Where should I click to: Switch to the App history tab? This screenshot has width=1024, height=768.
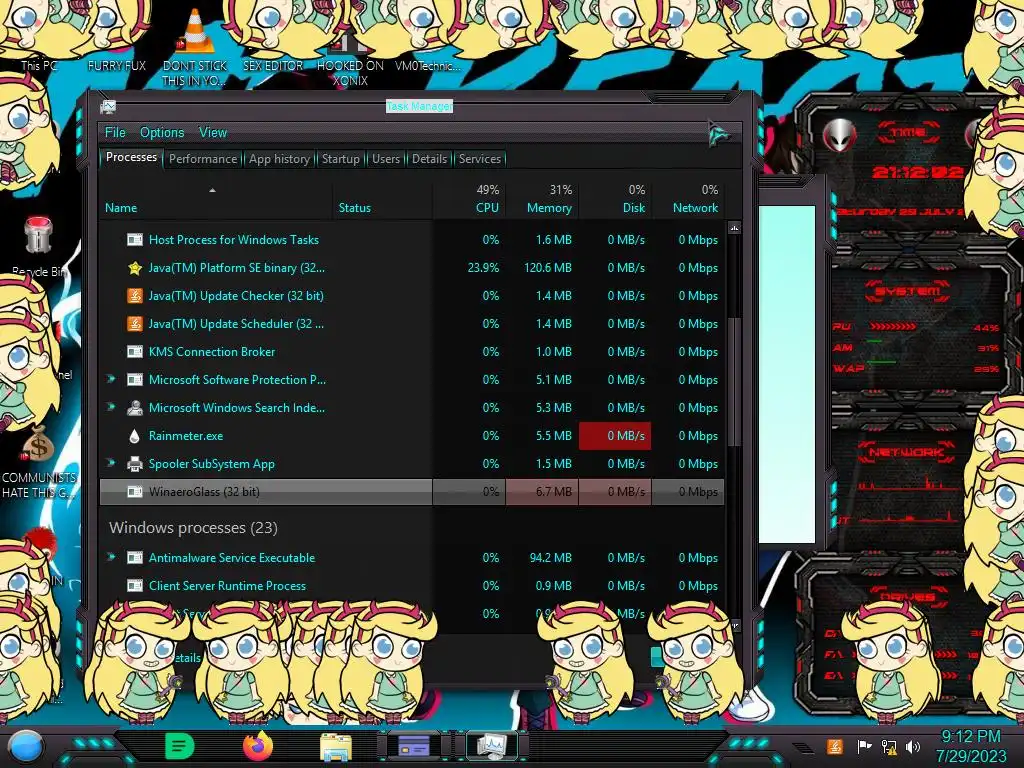(279, 159)
